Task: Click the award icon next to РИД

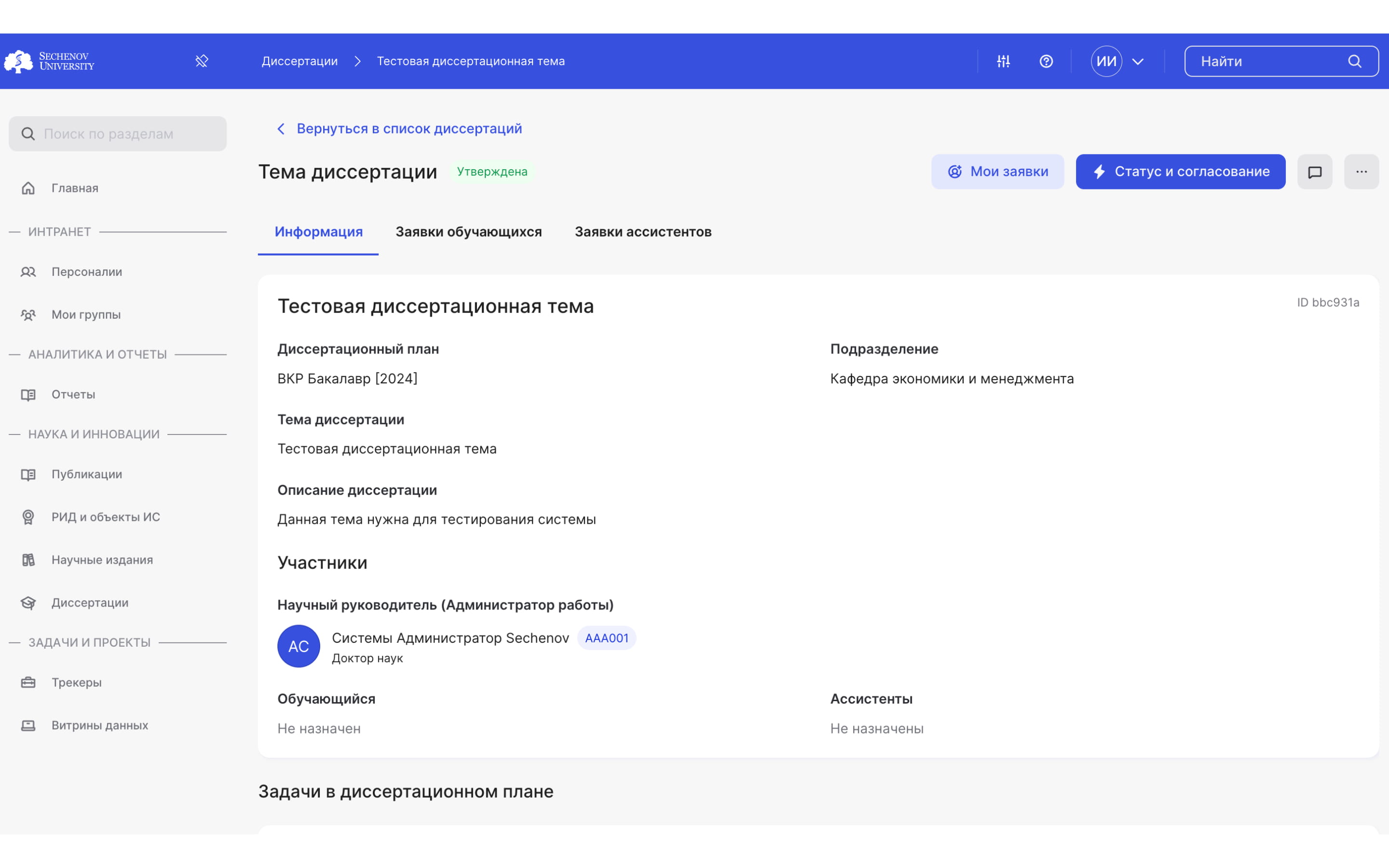Action: [28, 517]
